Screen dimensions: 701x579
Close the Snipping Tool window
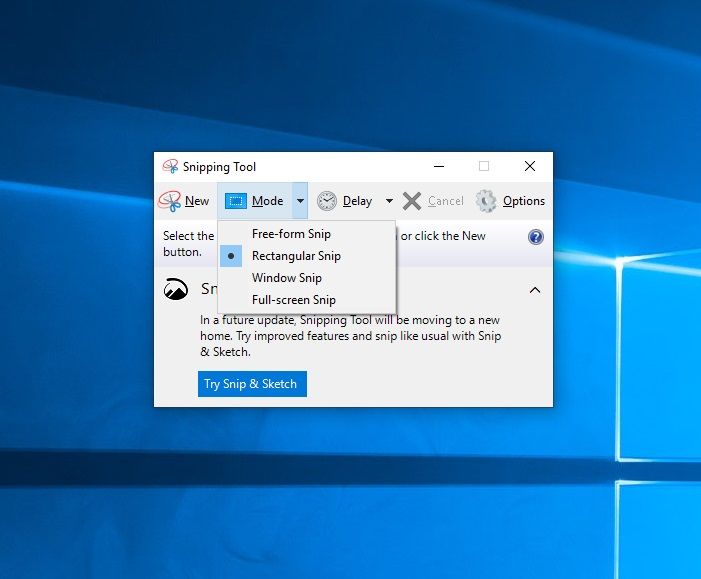pyautogui.click(x=530, y=166)
